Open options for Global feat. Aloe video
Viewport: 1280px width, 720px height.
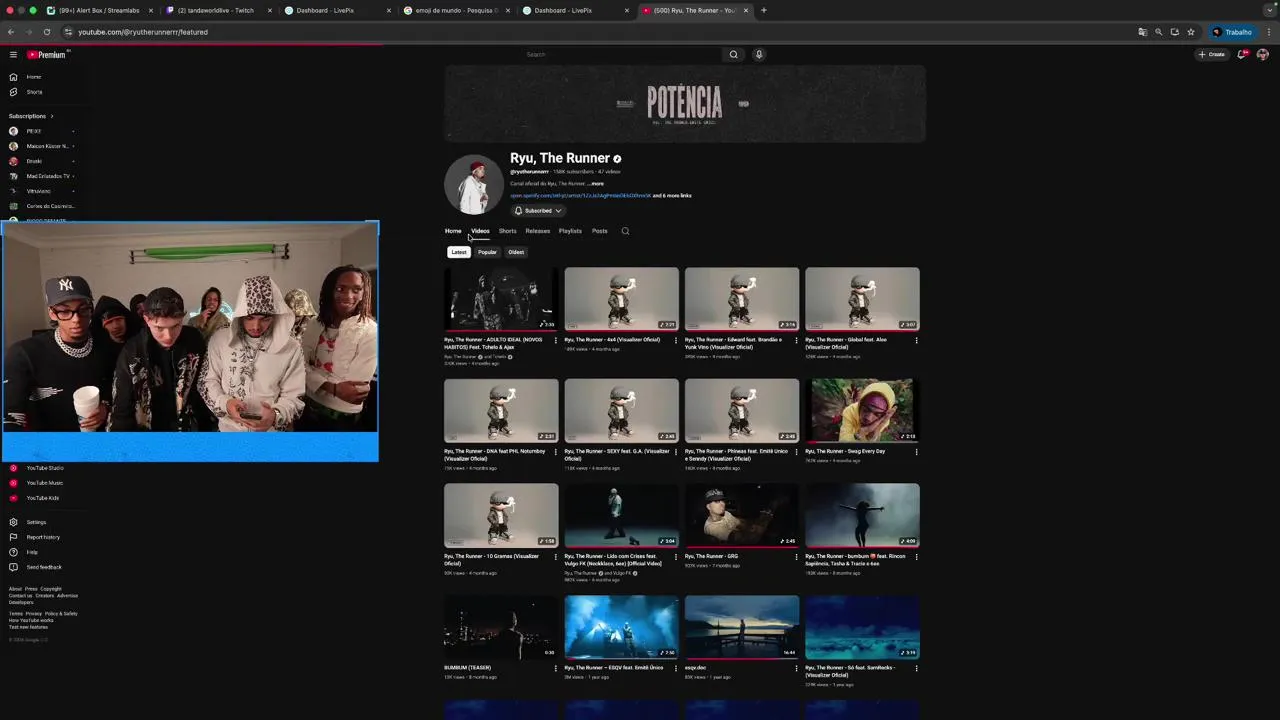tap(917, 341)
